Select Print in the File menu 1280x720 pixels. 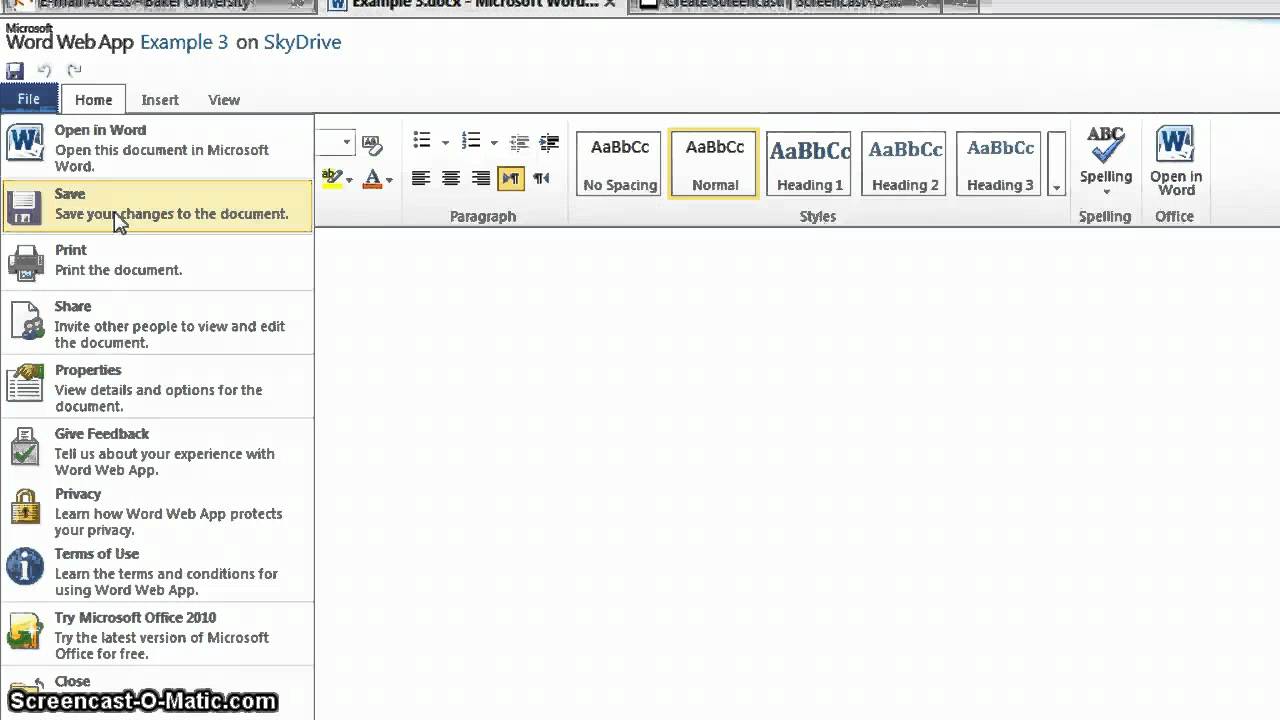click(158, 261)
